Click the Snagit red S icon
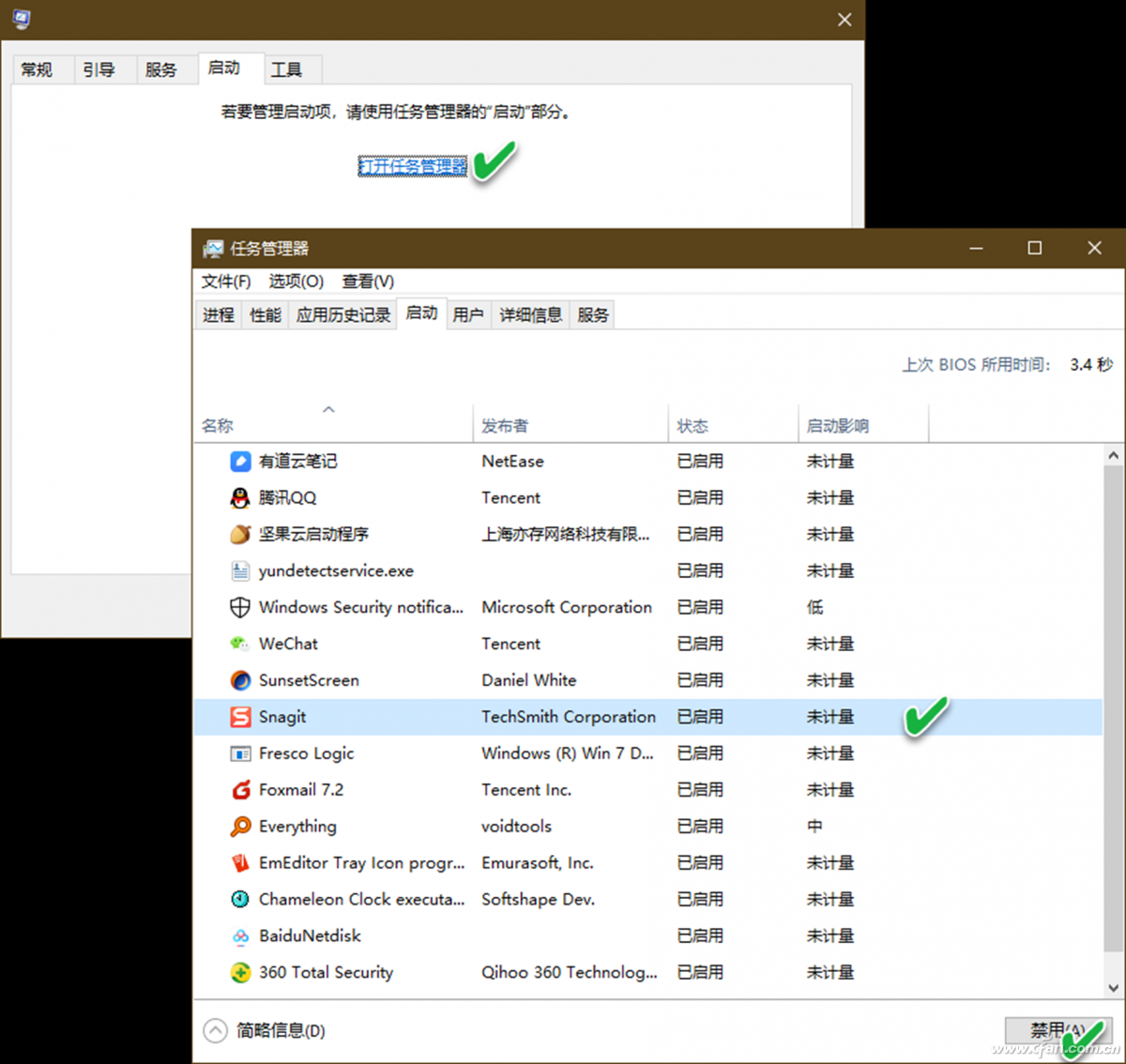This screenshot has width=1126, height=1064. (240, 717)
